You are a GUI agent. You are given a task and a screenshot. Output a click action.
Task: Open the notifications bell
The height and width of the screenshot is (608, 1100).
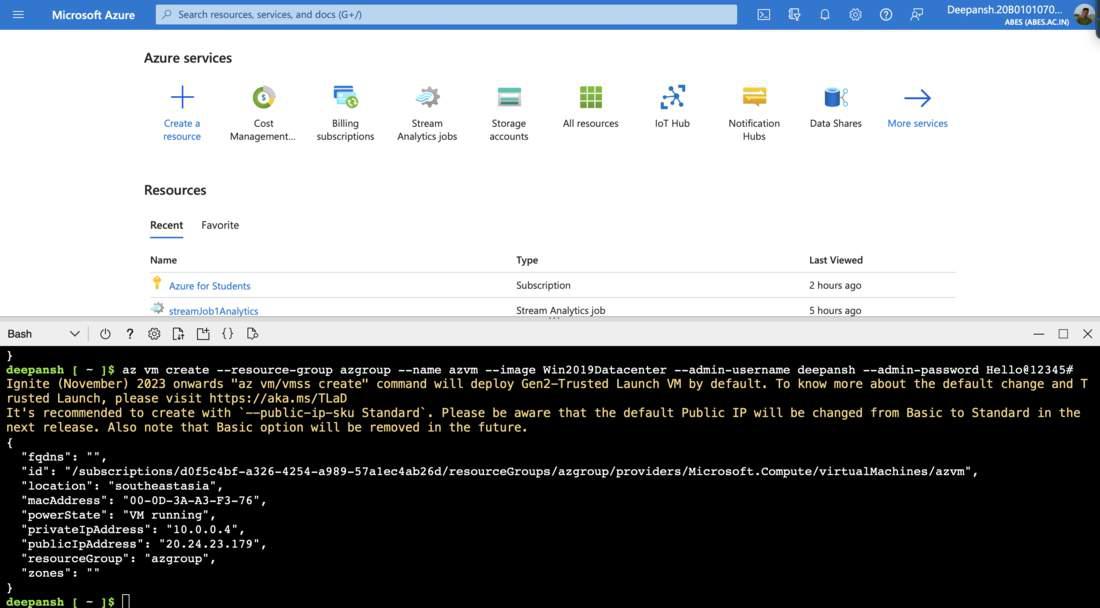[x=824, y=14]
